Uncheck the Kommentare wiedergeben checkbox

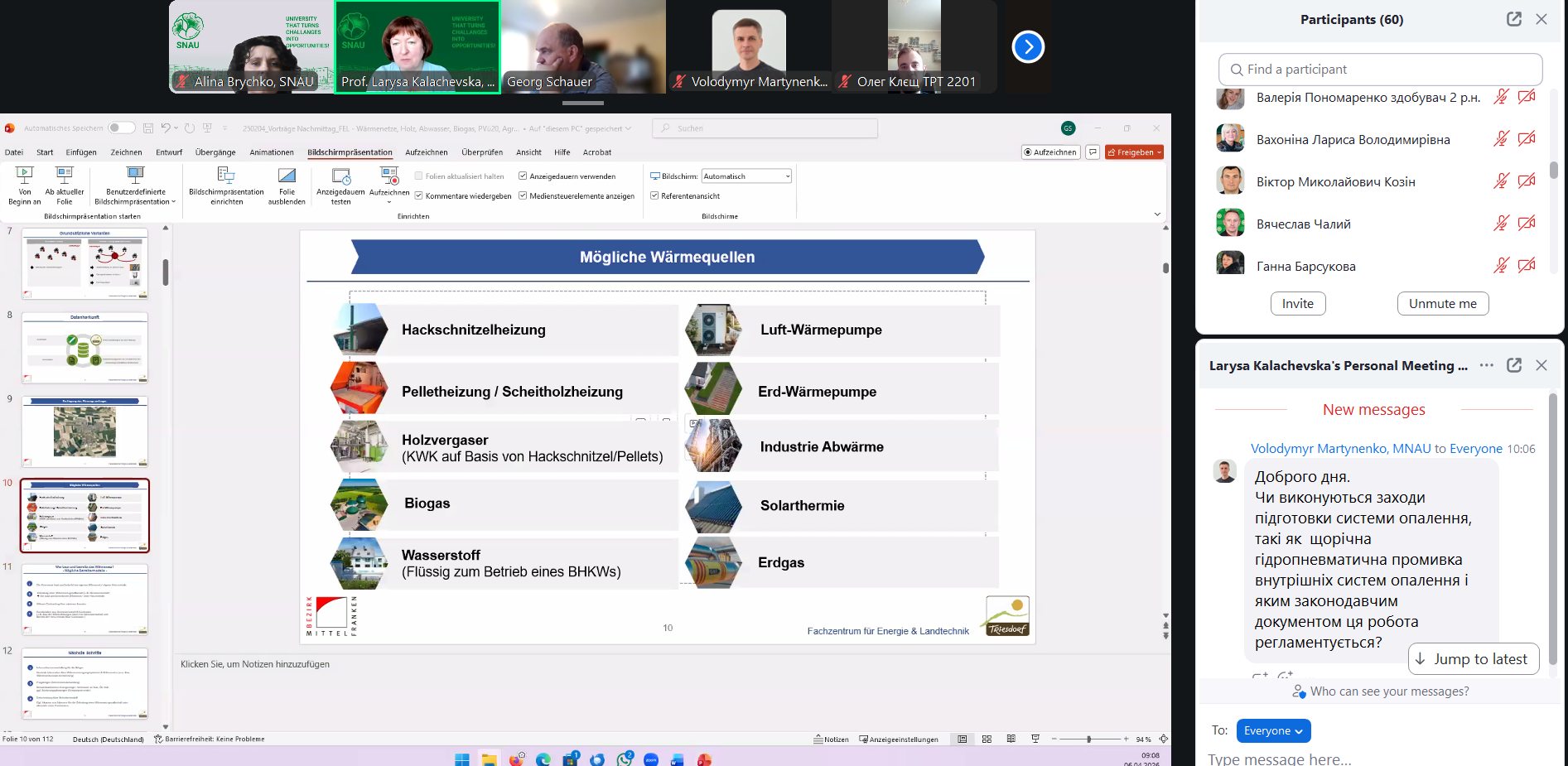[x=419, y=196]
